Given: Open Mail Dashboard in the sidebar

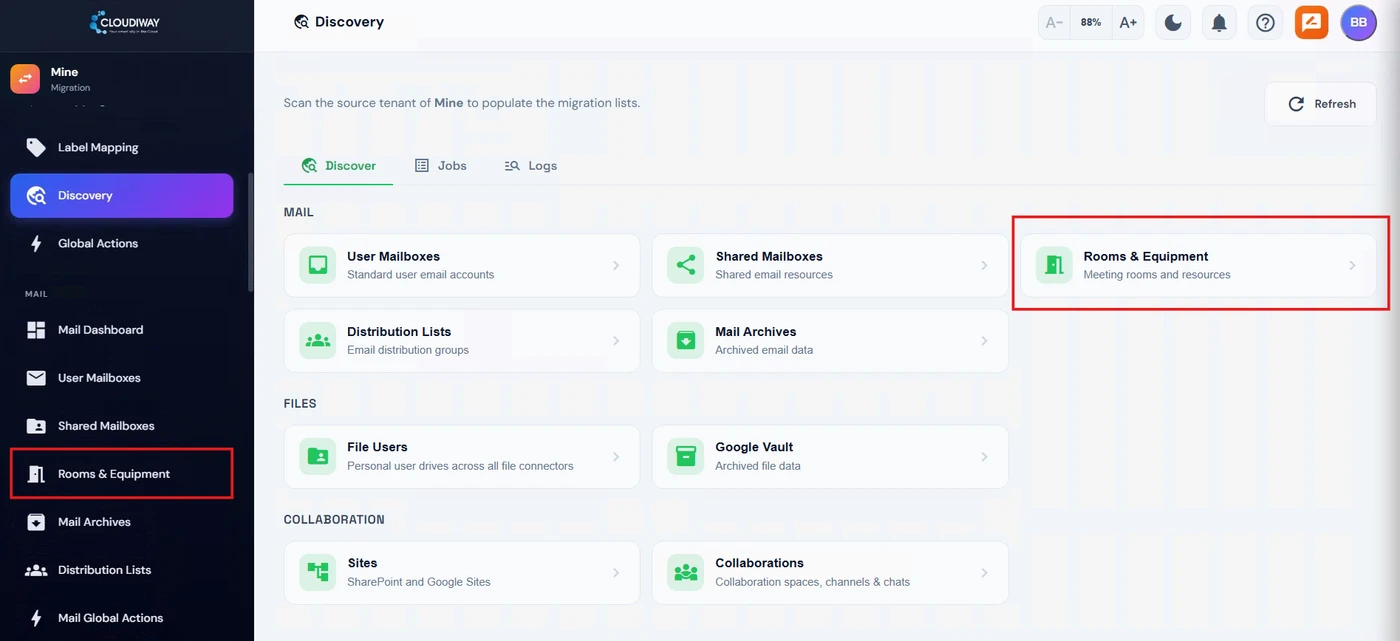Looking at the screenshot, I should point(122,330).
